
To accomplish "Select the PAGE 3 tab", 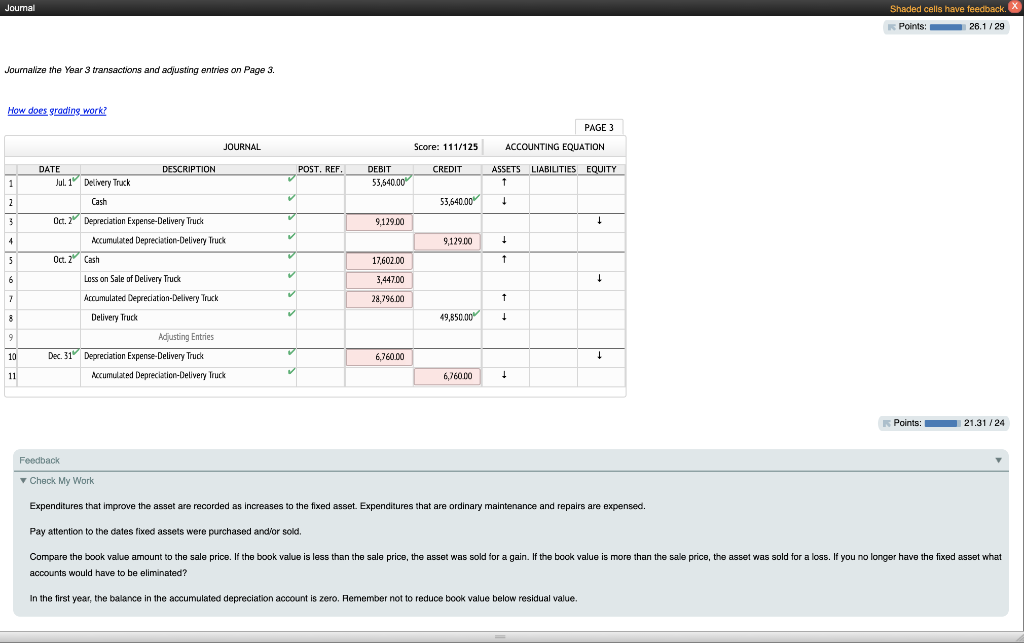I will [598, 127].
